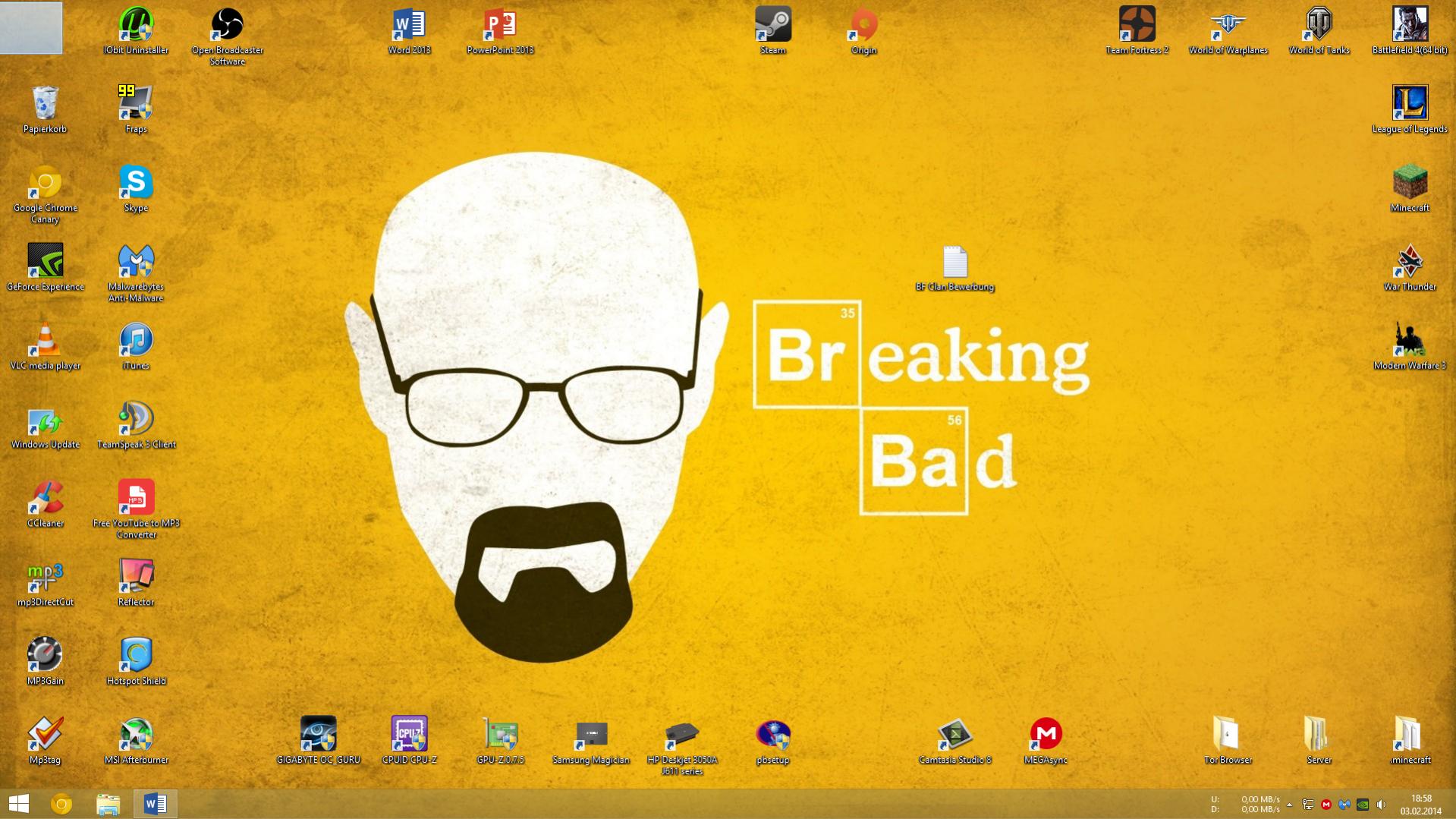Select Google Chrome Canary desktop shortcut
This screenshot has height=819, width=1456.
(x=45, y=194)
